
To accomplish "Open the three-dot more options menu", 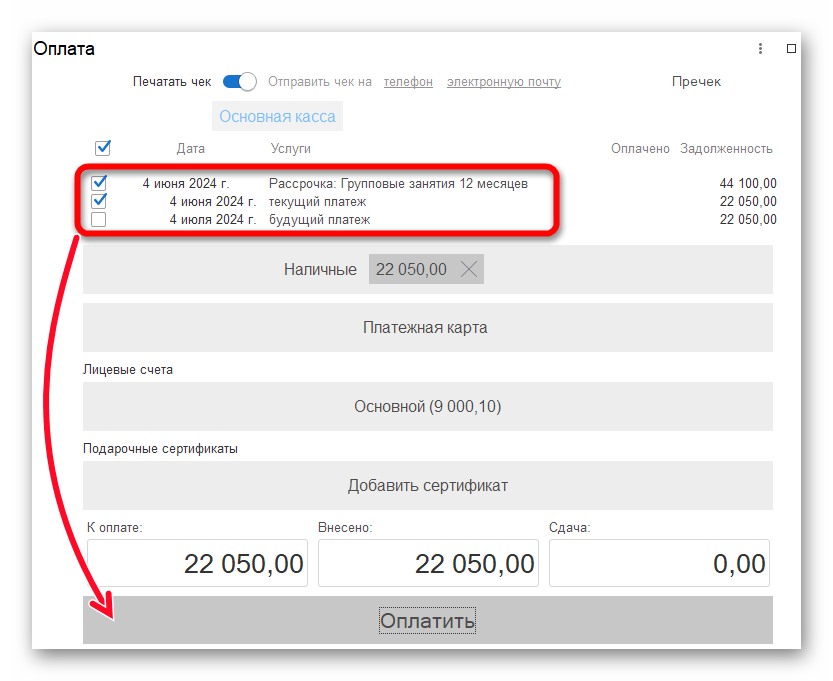I will click(760, 49).
